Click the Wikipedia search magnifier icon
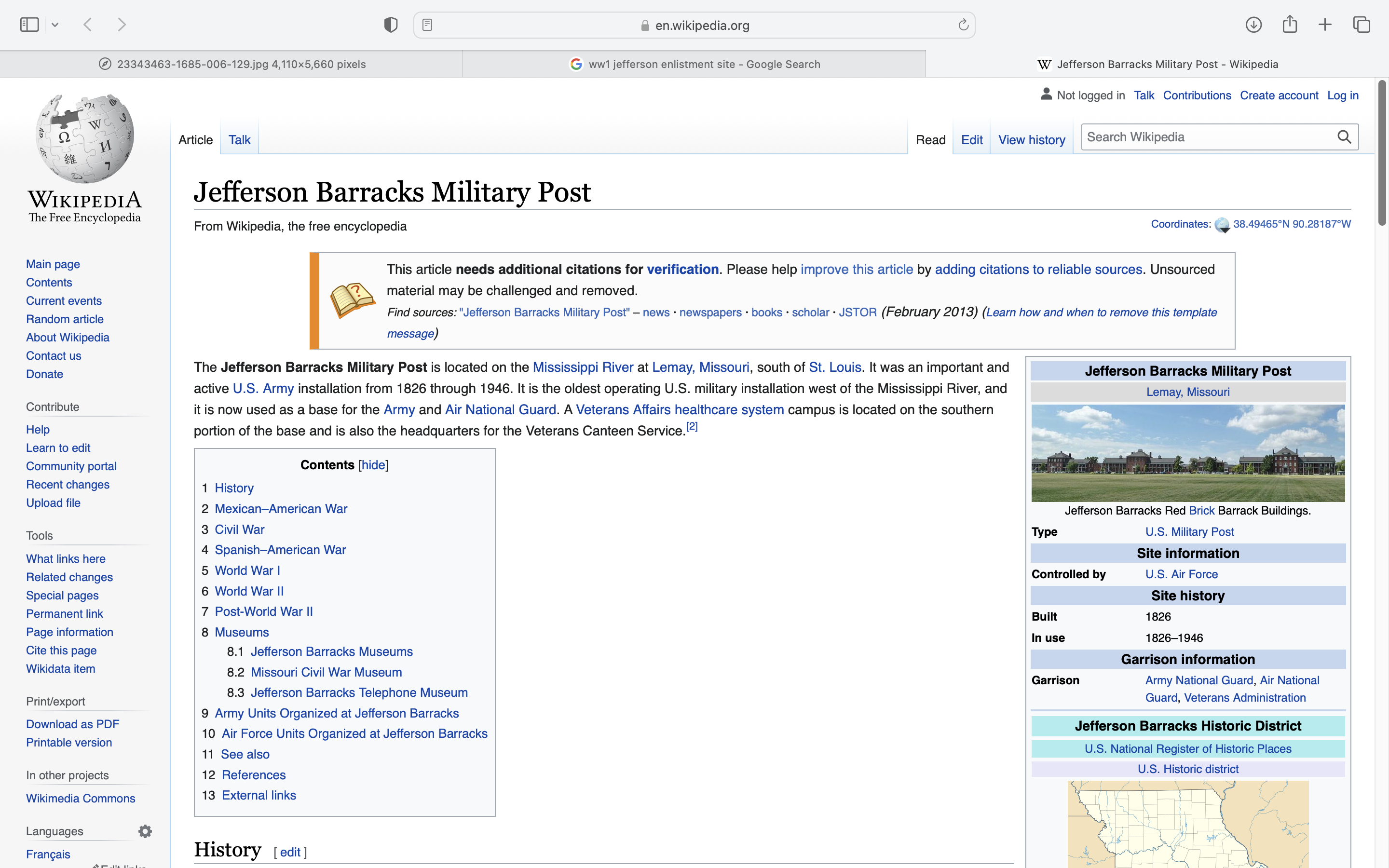This screenshot has width=1389, height=868. pyautogui.click(x=1344, y=136)
